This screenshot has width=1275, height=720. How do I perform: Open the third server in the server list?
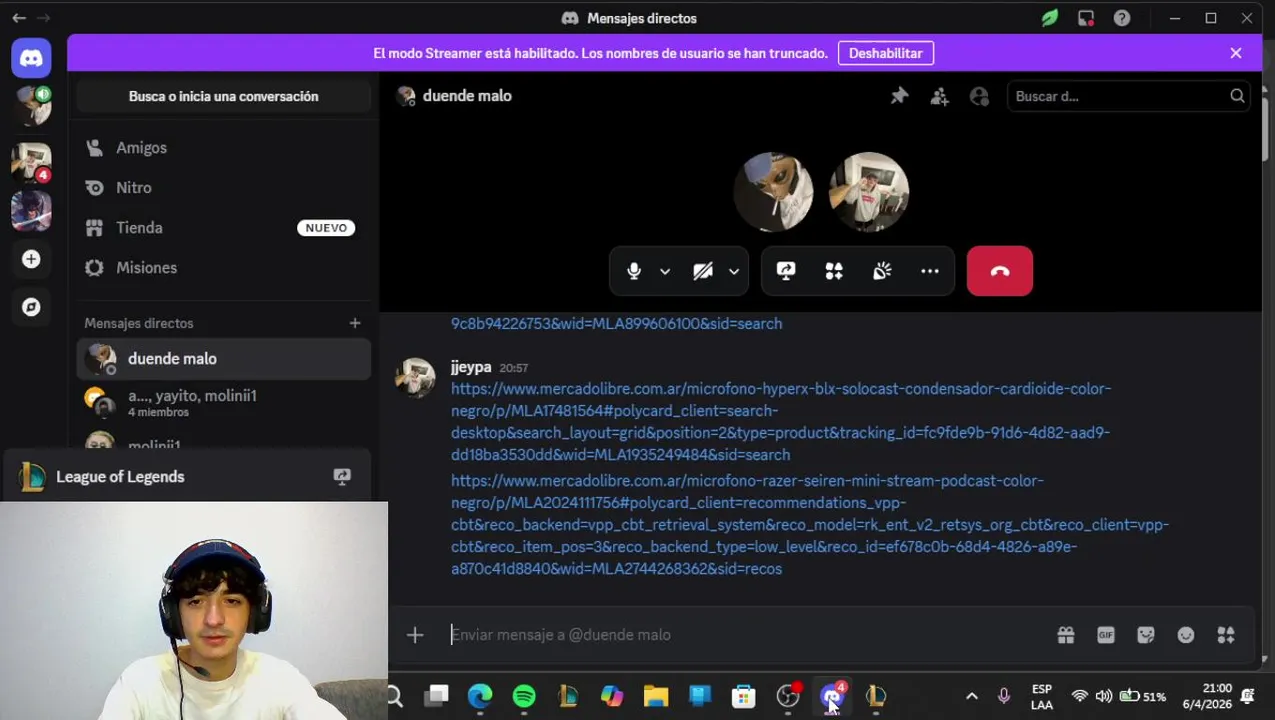(x=31, y=211)
